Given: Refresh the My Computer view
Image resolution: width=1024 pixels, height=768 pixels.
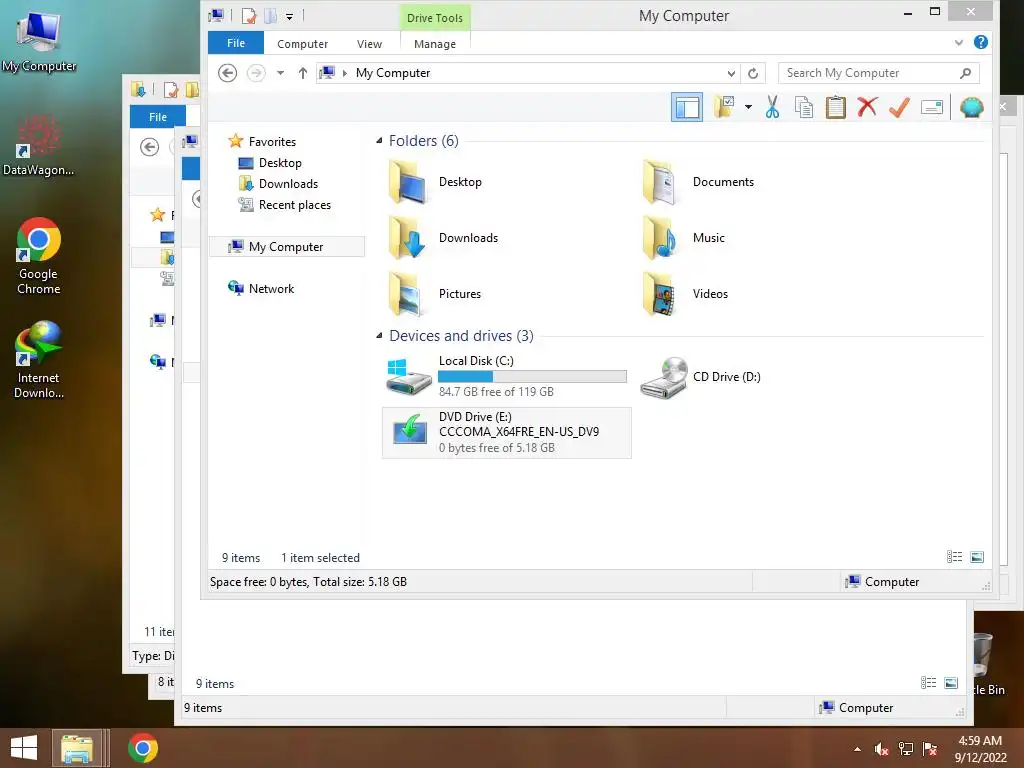Looking at the screenshot, I should [753, 73].
